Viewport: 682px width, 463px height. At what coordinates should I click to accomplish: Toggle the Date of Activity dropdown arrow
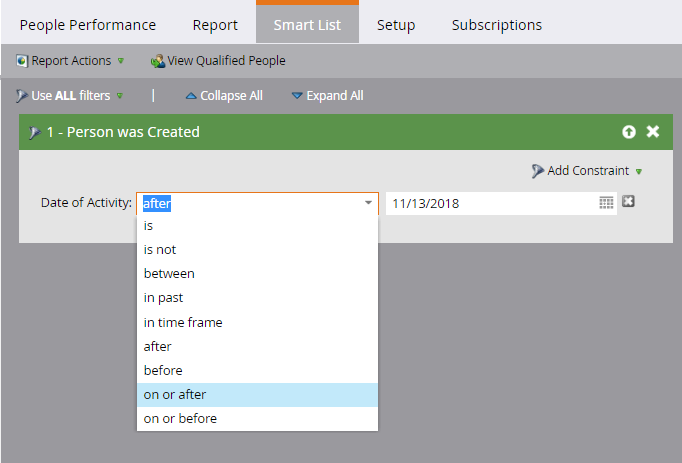[x=368, y=203]
